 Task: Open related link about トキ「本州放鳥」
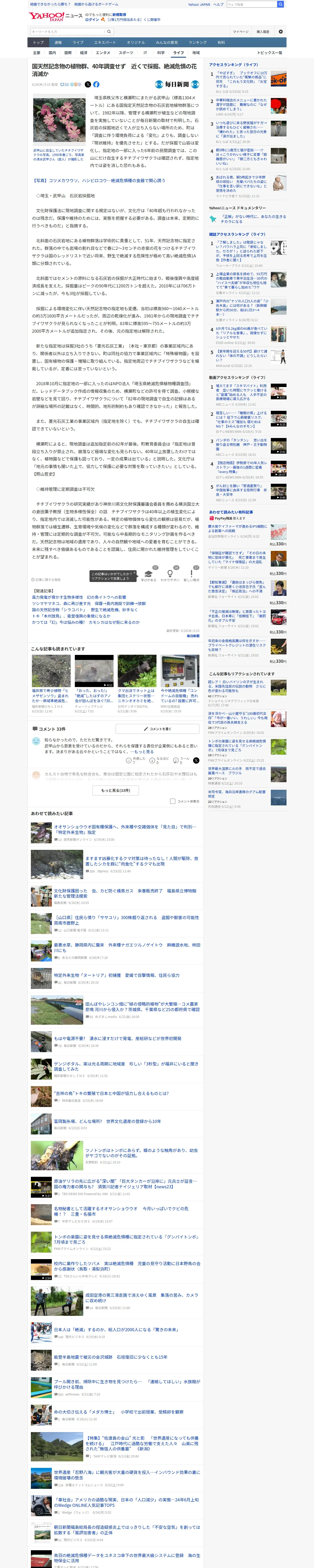71,616
